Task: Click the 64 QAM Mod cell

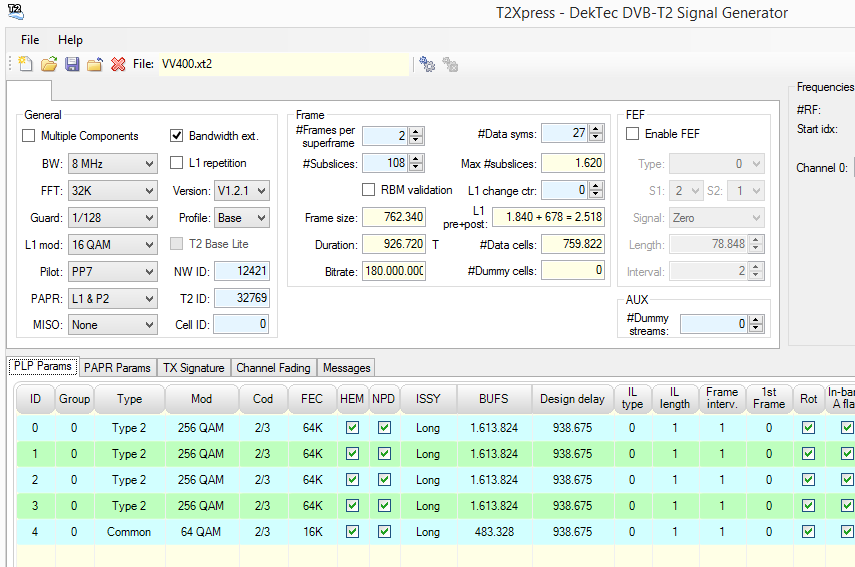Action: click(x=201, y=532)
